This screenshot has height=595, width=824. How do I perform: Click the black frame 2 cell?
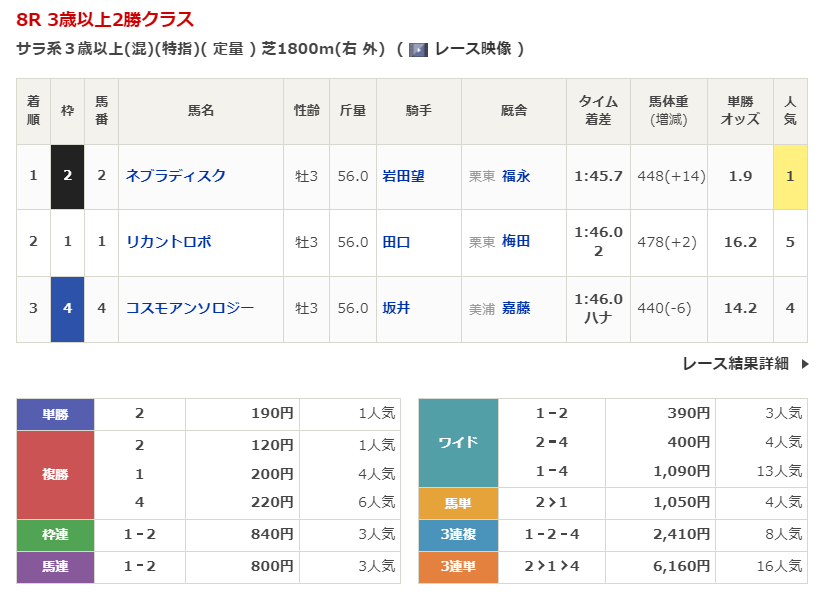coord(67,176)
